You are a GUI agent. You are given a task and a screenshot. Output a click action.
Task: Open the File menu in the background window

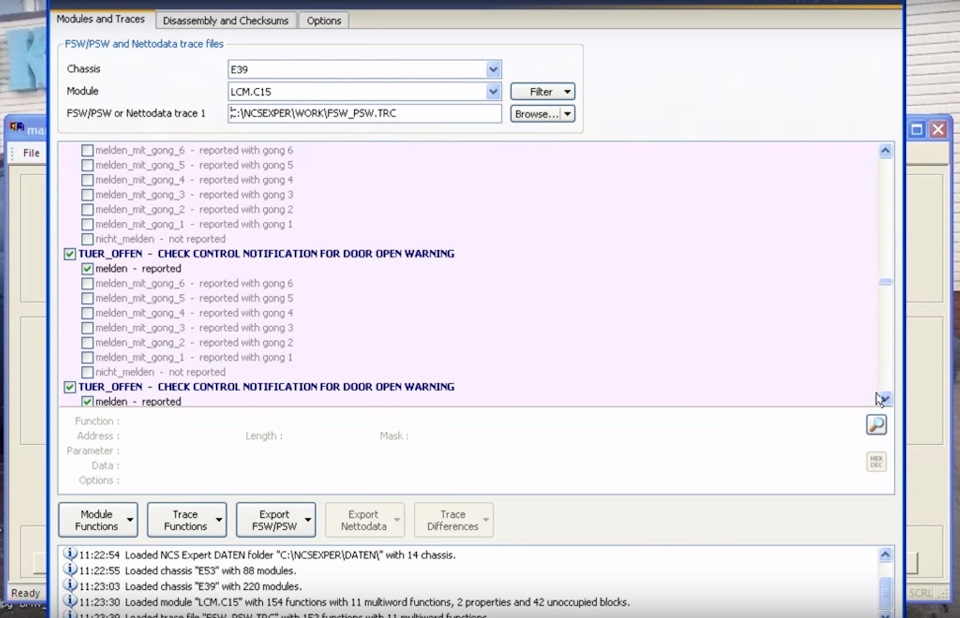[x=31, y=153]
